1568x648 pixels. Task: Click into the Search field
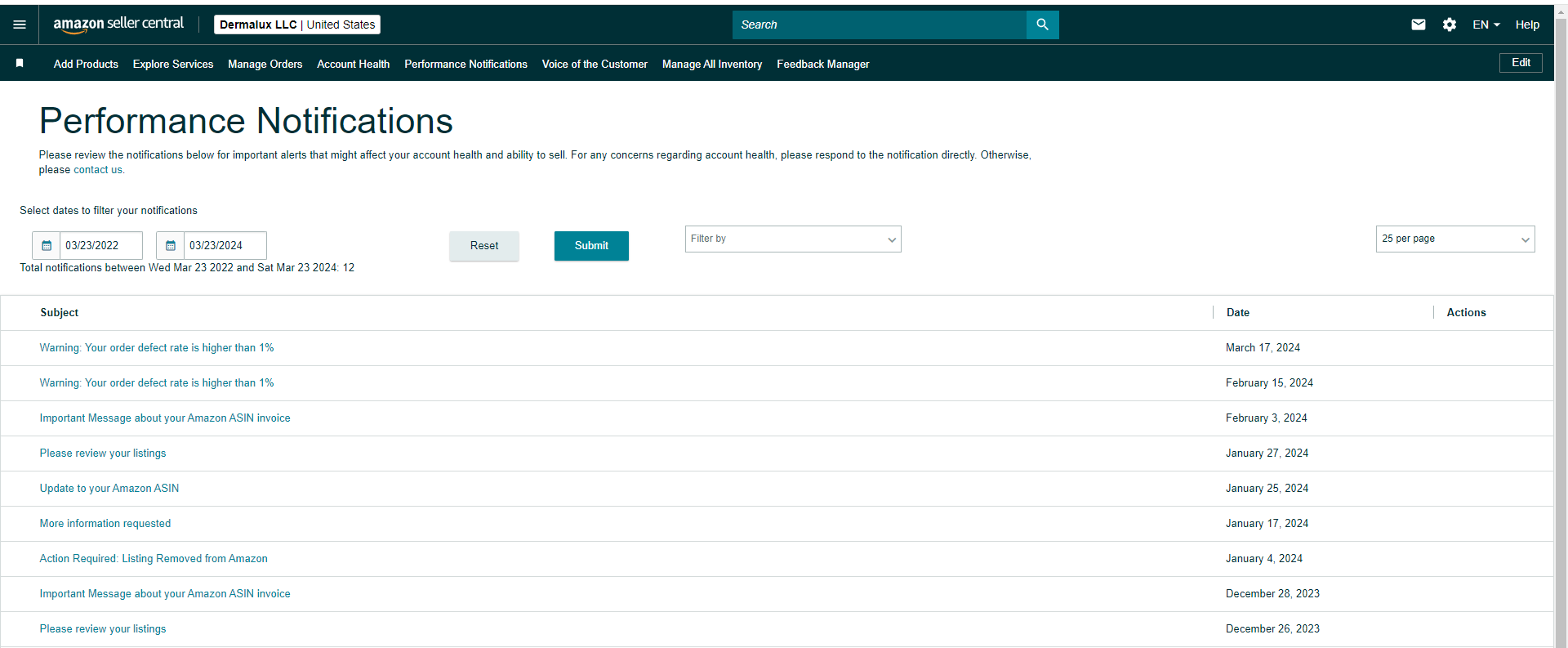coord(880,25)
